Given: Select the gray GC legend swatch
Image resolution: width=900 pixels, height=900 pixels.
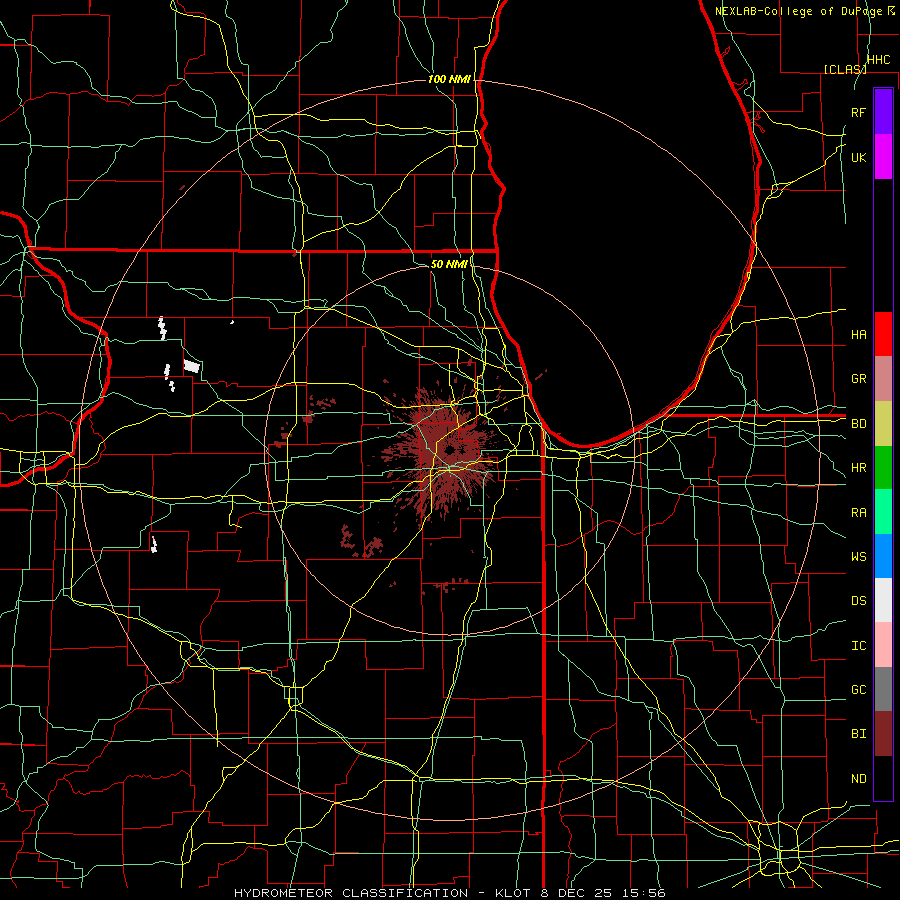Looking at the screenshot, I should pos(883,689).
